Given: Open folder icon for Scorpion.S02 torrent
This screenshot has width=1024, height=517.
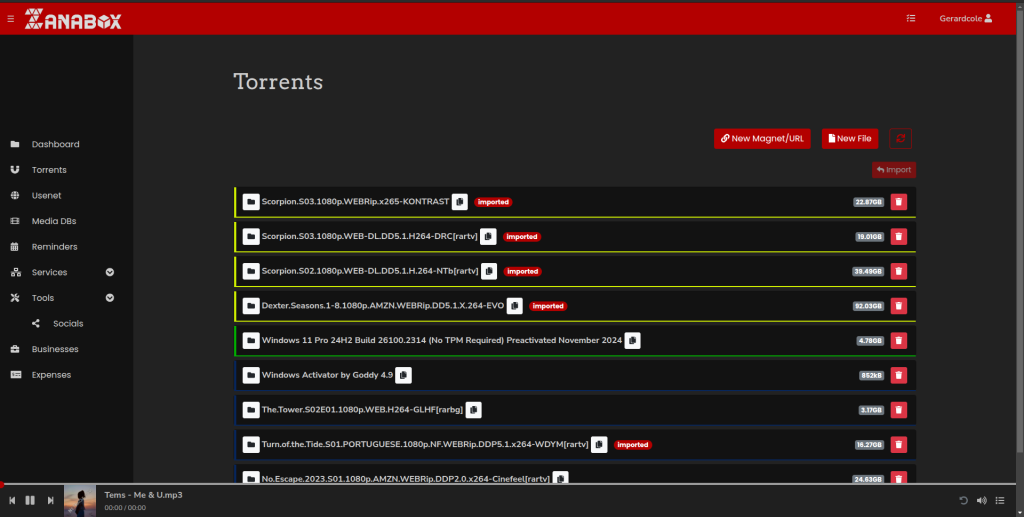Looking at the screenshot, I should point(251,271).
